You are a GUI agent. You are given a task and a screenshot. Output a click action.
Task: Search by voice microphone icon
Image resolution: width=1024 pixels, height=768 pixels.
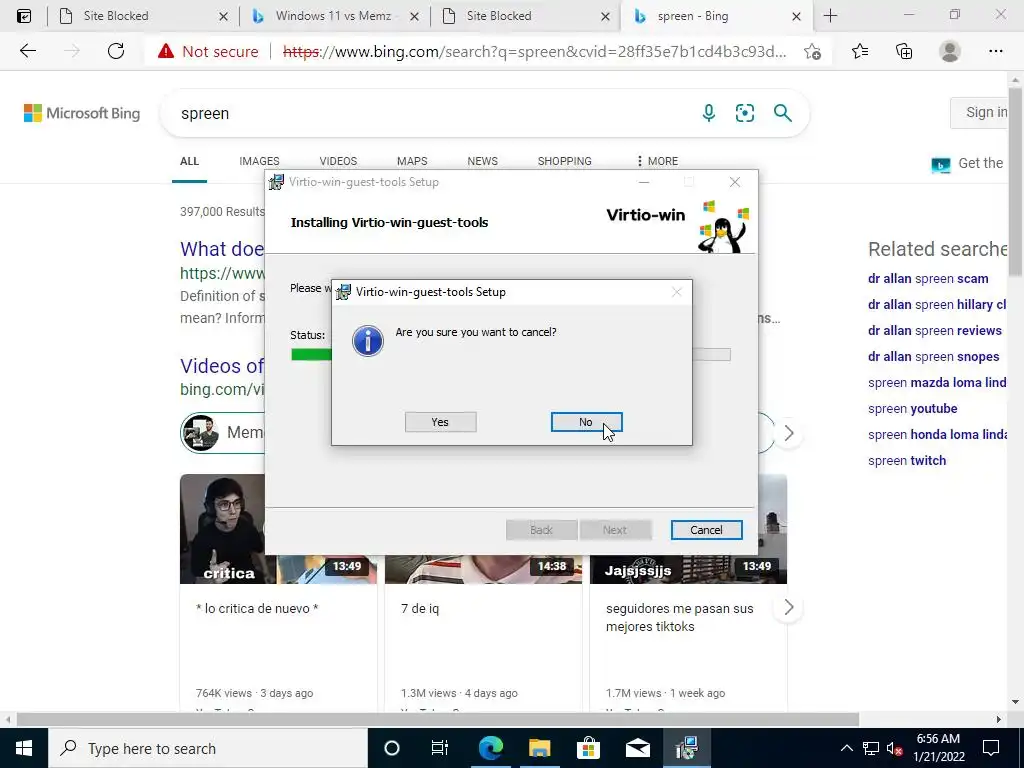click(x=709, y=113)
